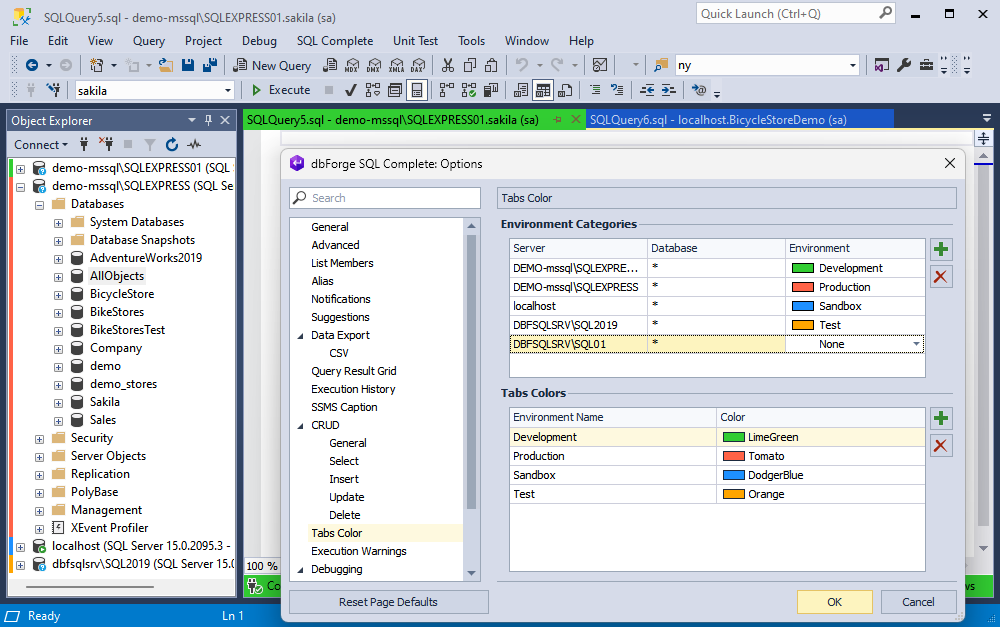Click the Save All icon
Viewport: 1000px width, 627px height.
pos(210,65)
